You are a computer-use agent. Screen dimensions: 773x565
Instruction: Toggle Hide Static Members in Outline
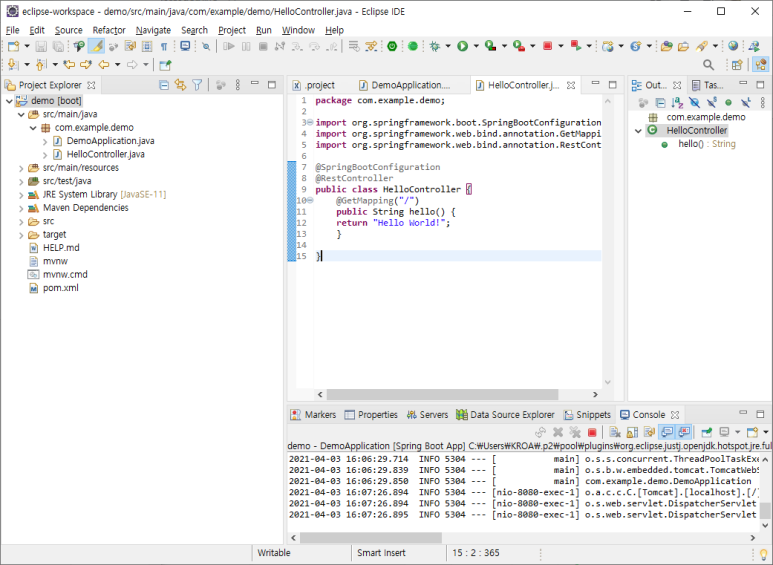(711, 103)
